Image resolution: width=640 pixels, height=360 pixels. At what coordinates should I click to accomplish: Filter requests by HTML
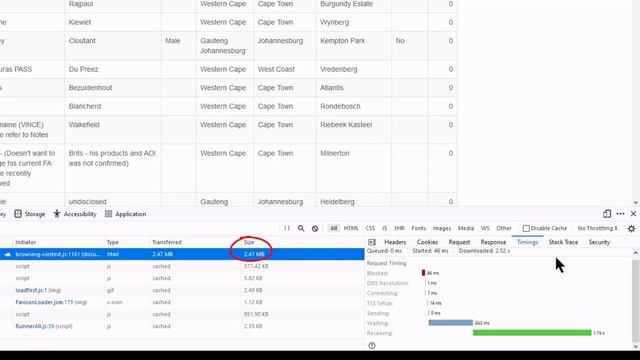tap(351, 228)
